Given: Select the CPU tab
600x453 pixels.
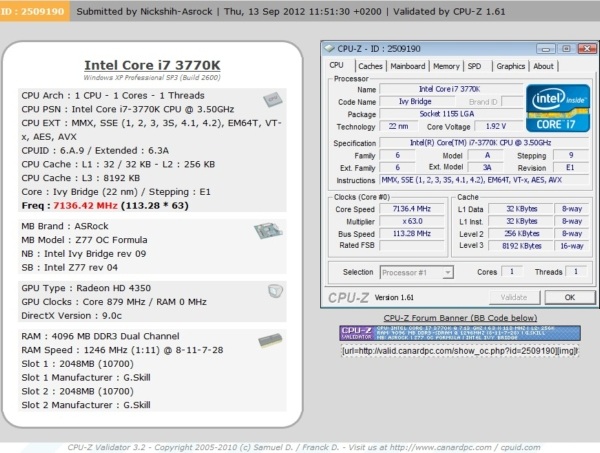Looking at the screenshot, I should (x=337, y=65).
